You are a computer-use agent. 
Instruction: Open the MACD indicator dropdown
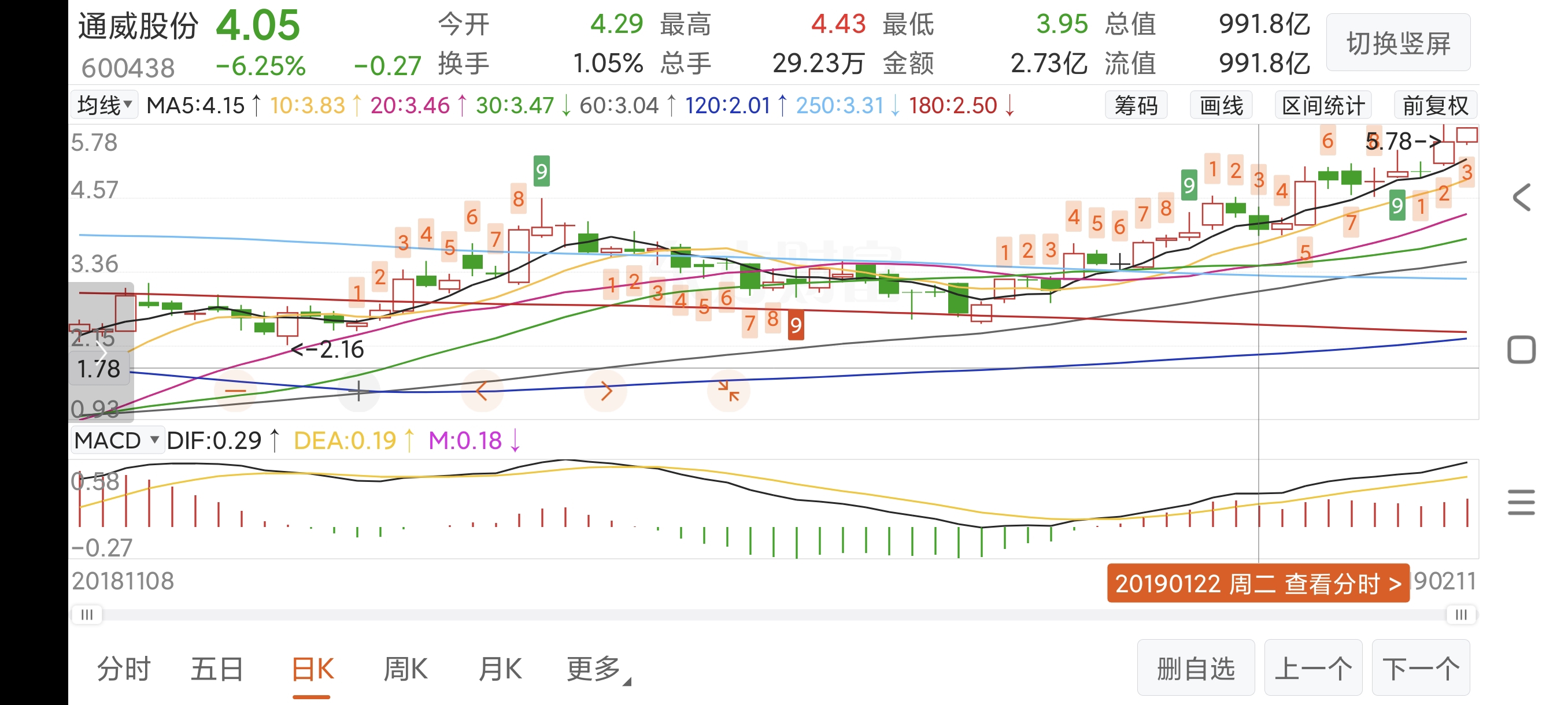point(117,440)
